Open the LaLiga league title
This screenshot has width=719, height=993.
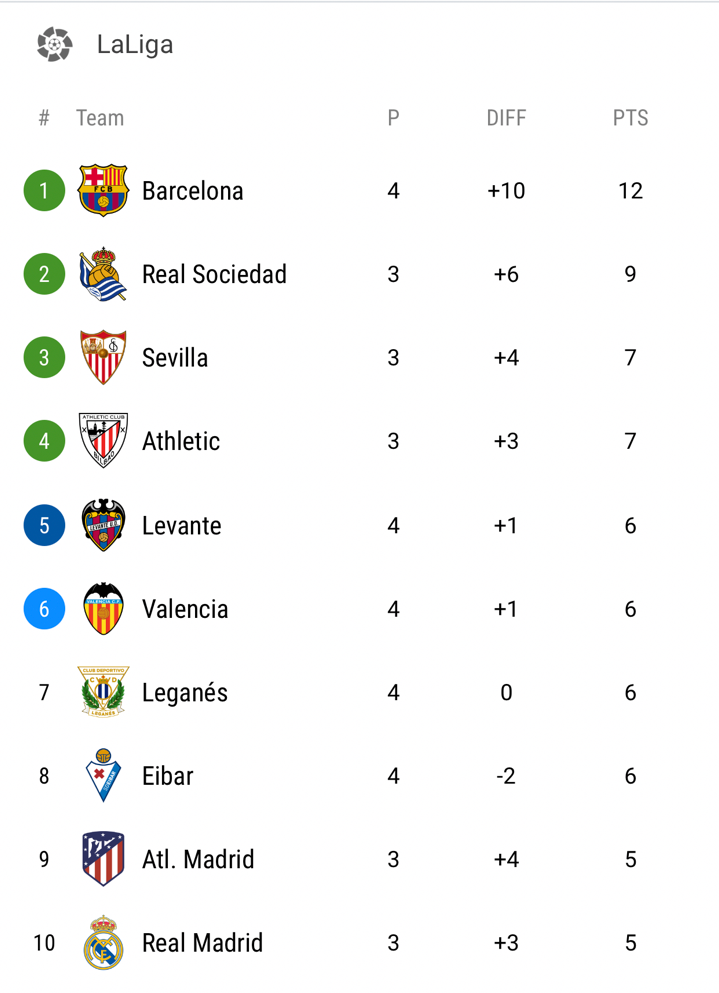pyautogui.click(x=135, y=45)
